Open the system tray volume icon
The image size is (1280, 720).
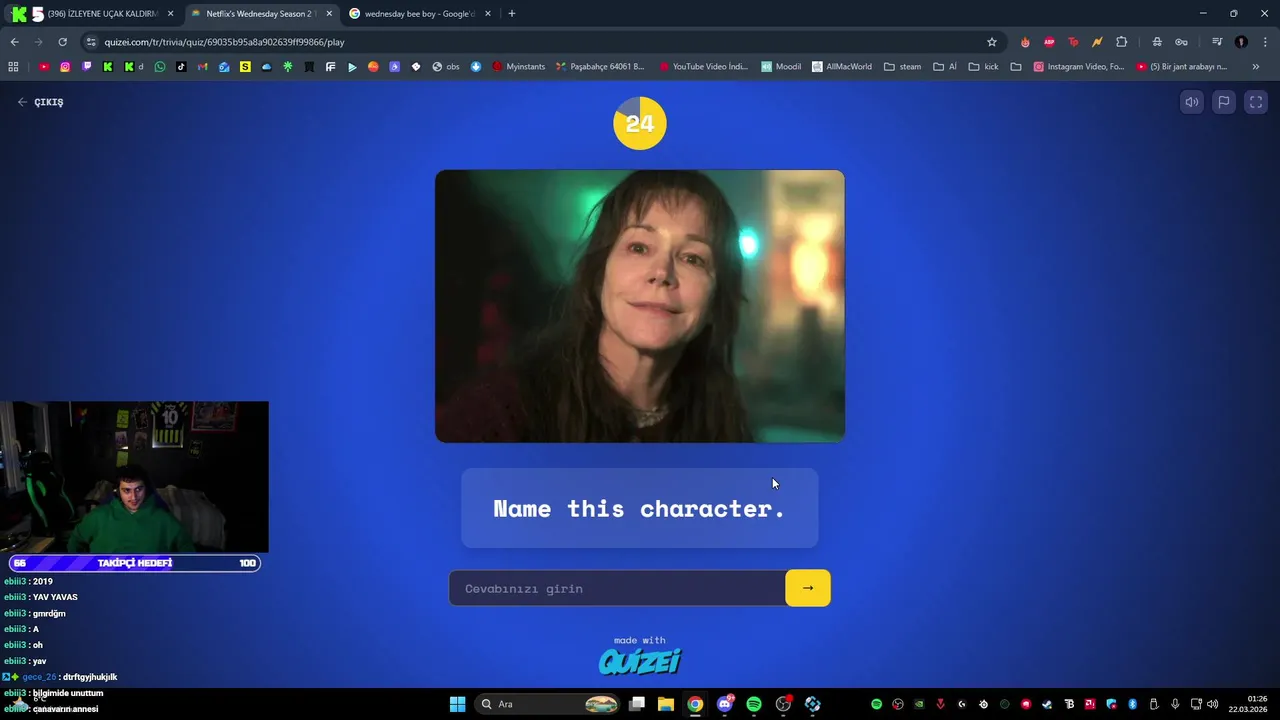pyautogui.click(x=1212, y=704)
